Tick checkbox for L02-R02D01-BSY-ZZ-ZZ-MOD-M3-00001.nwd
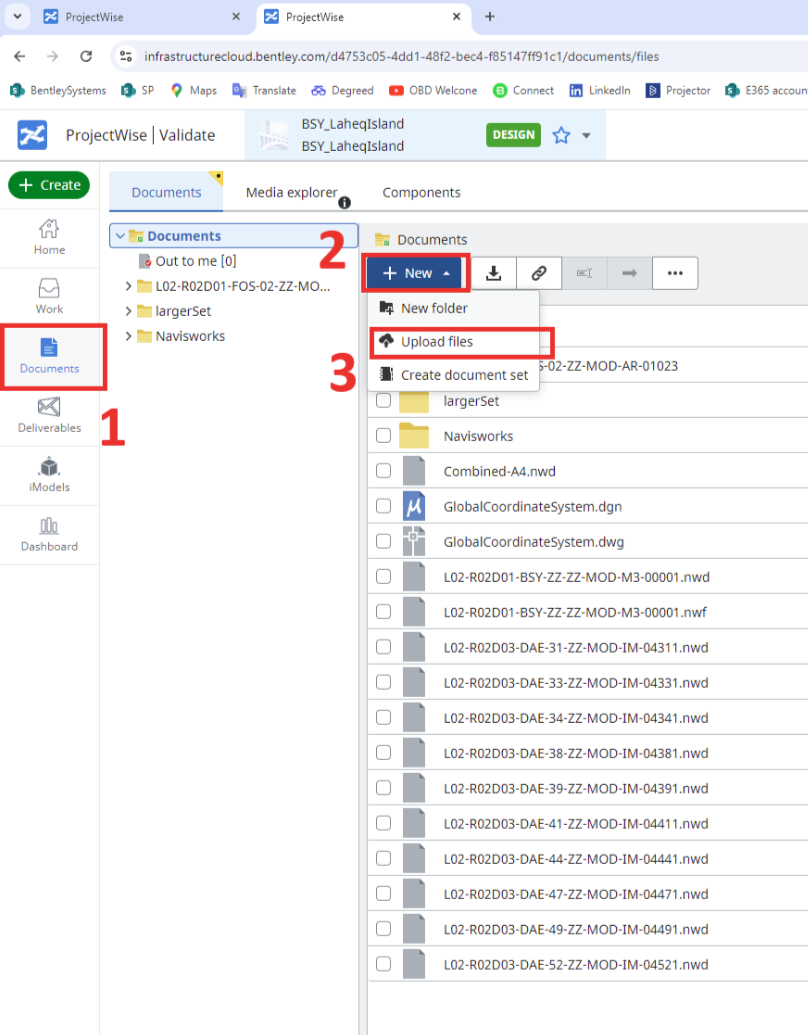 click(384, 576)
